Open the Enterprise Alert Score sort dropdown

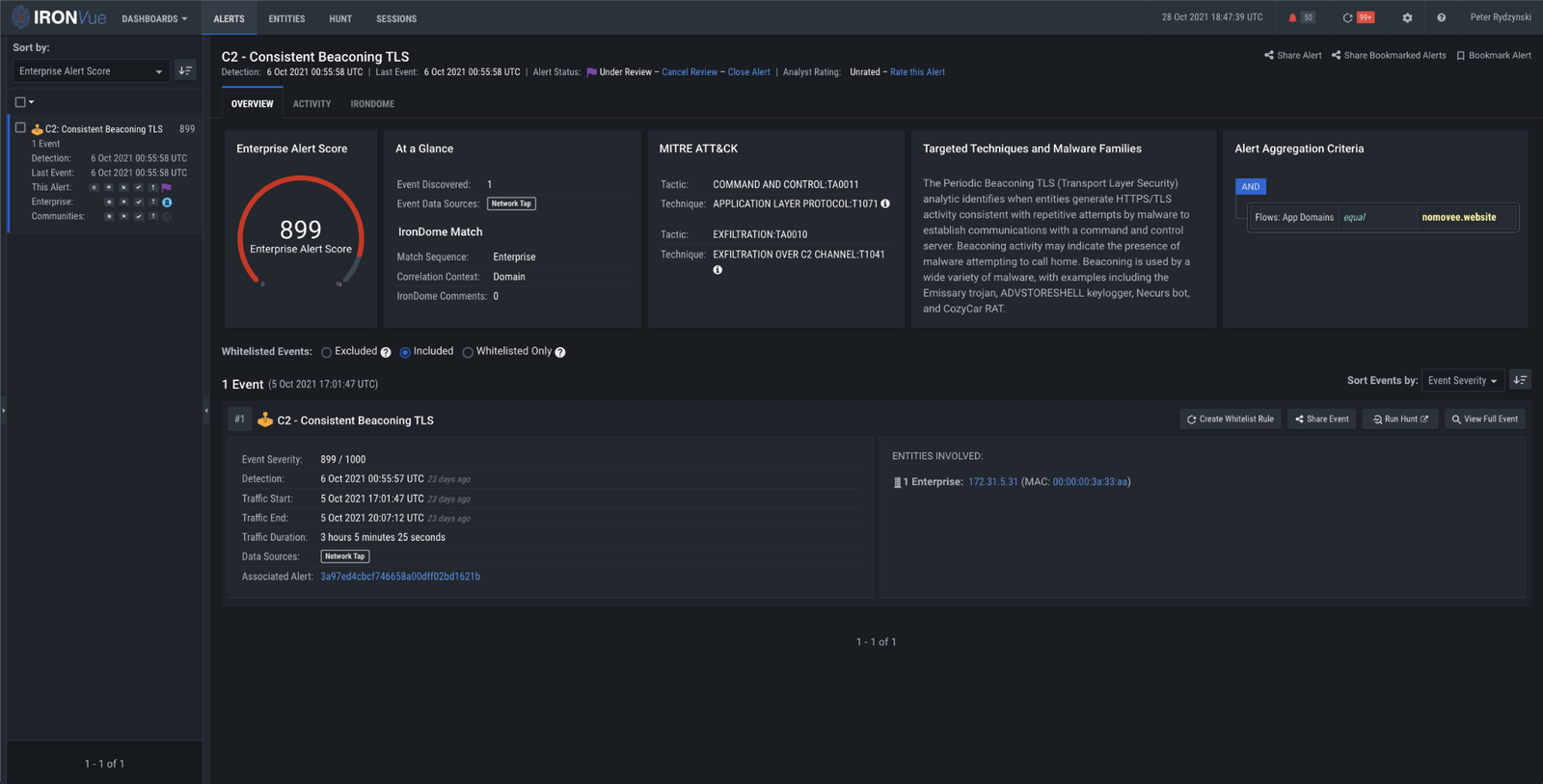click(91, 70)
